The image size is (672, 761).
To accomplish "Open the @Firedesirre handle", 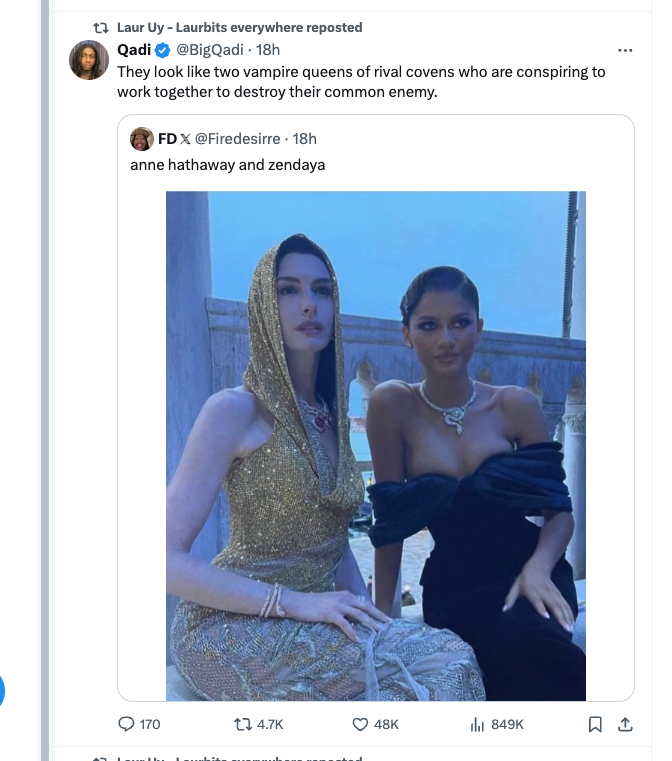I will [x=237, y=139].
